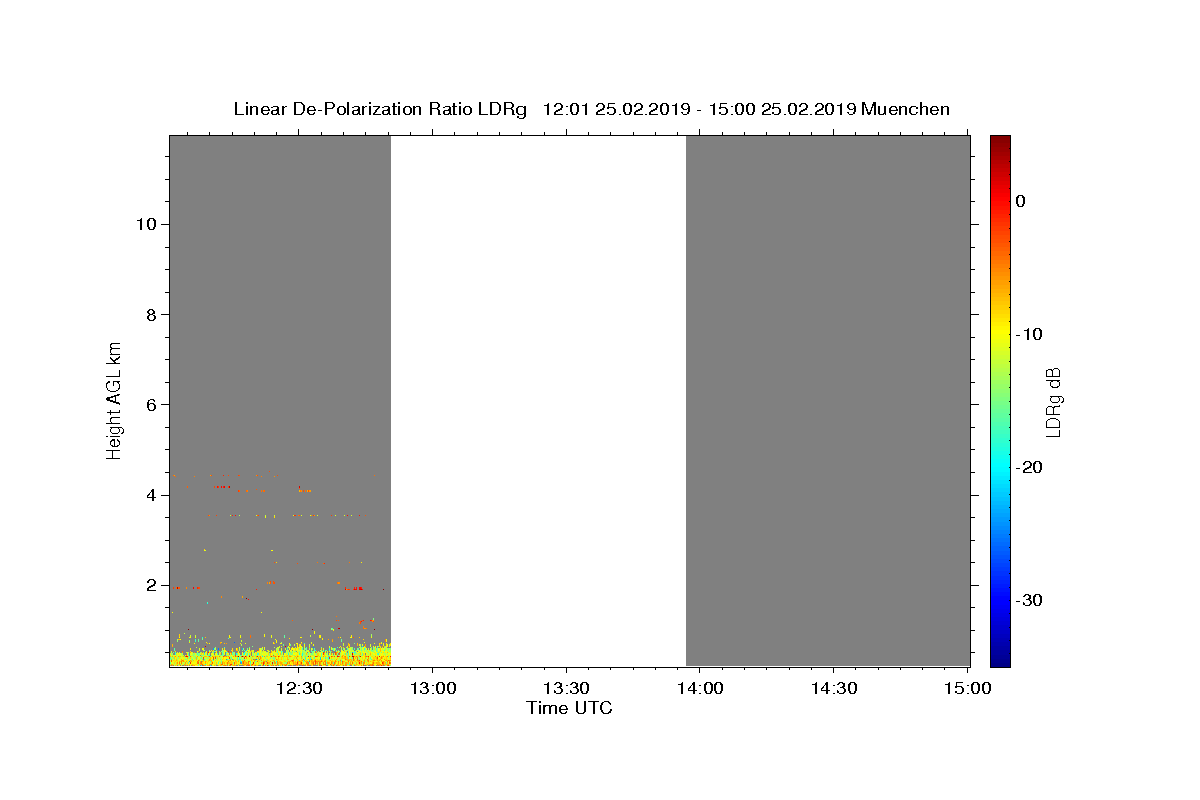Click the height tick label 4
The height and width of the screenshot is (800, 1200).
pyautogui.click(x=150, y=495)
